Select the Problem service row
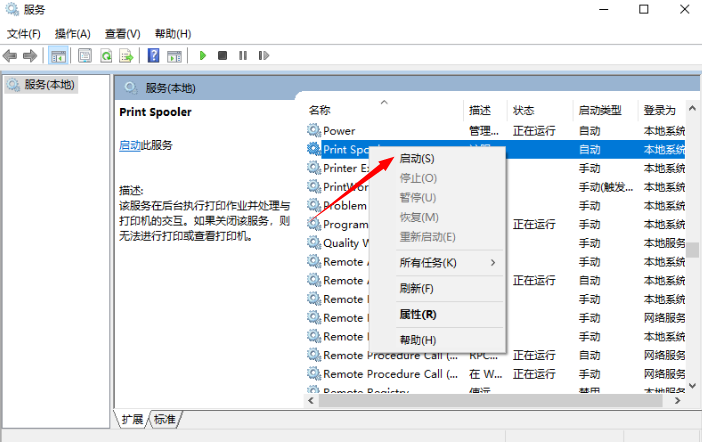 point(496,206)
